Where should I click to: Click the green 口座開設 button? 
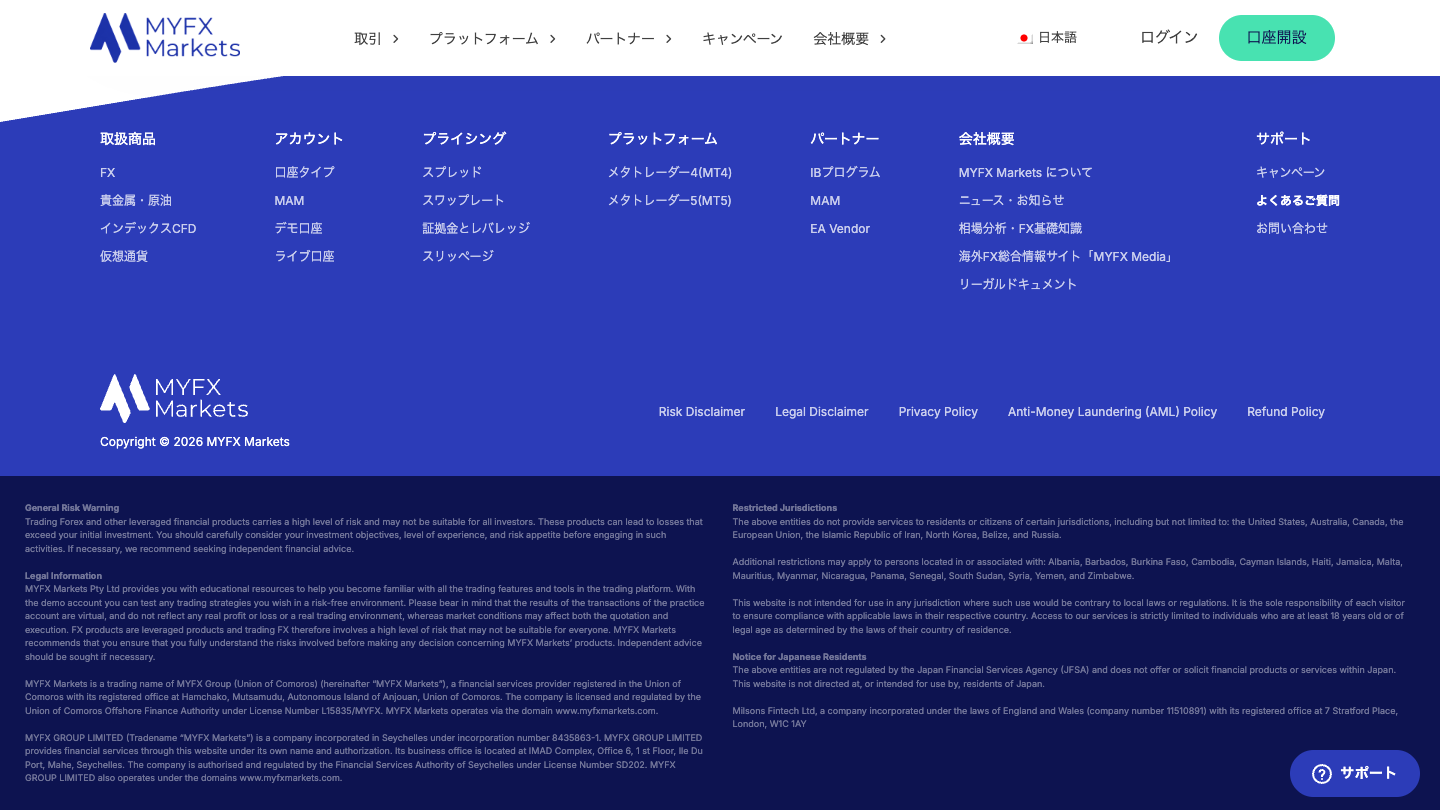1277,38
